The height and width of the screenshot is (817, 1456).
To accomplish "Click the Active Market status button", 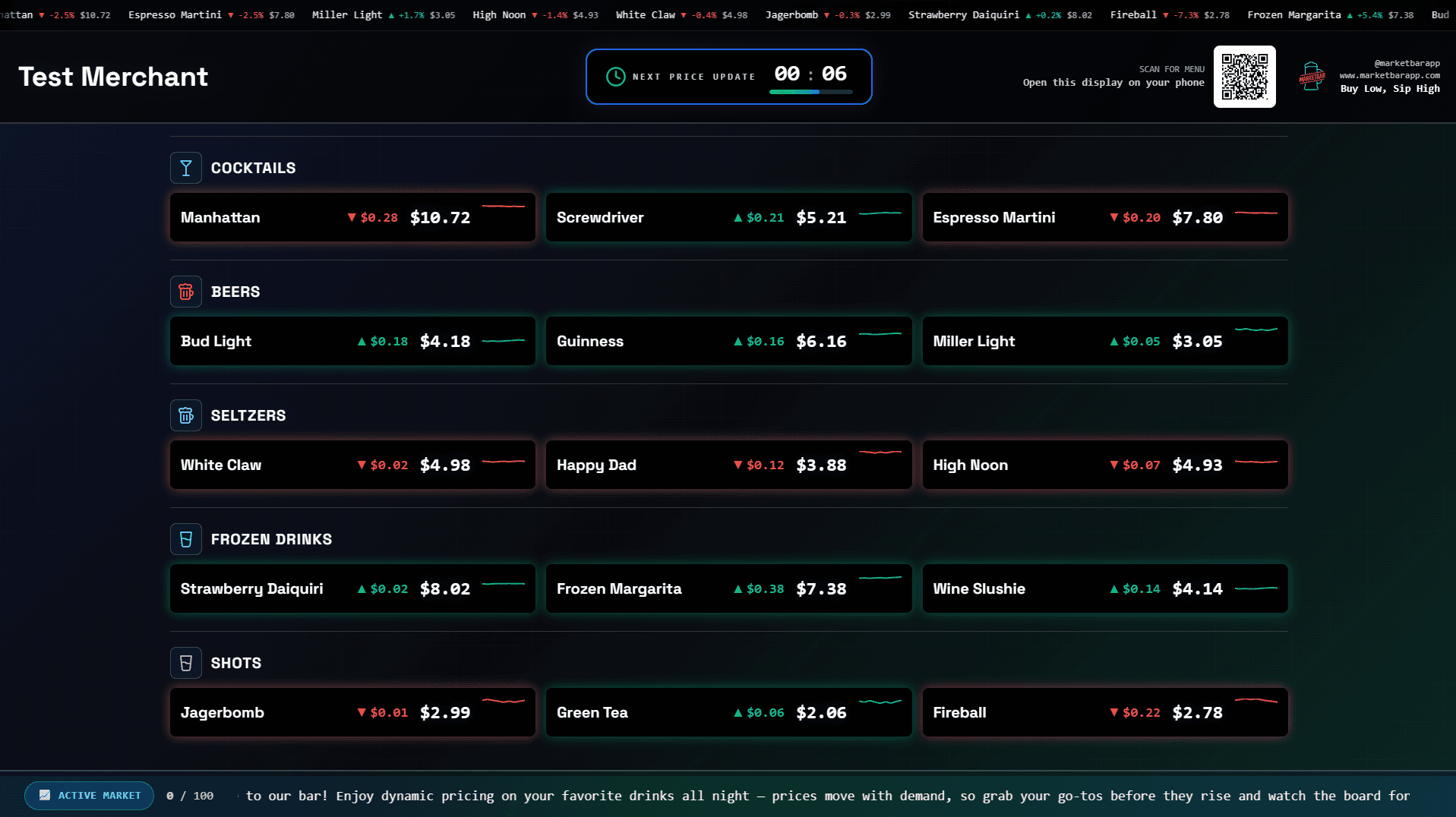I will point(90,795).
